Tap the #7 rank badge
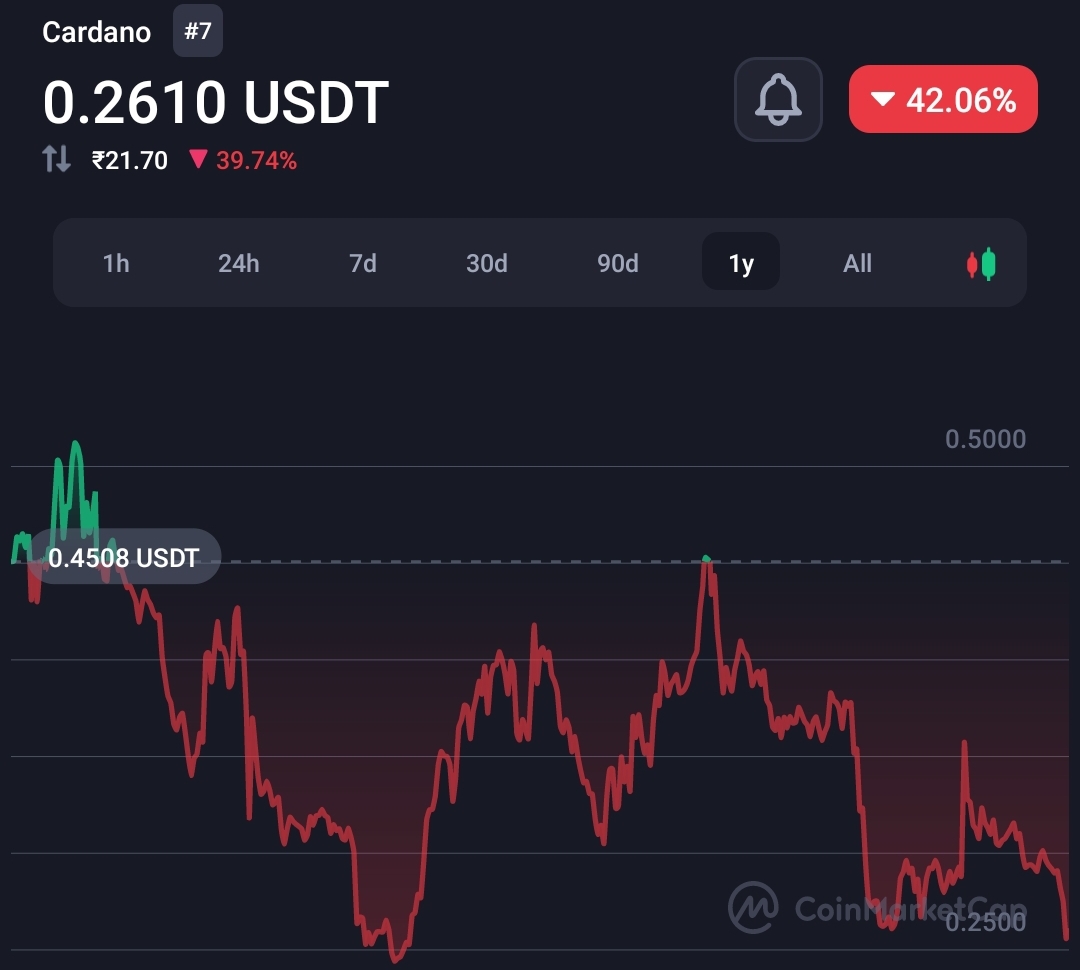The width and height of the screenshot is (1080, 970). point(198,31)
